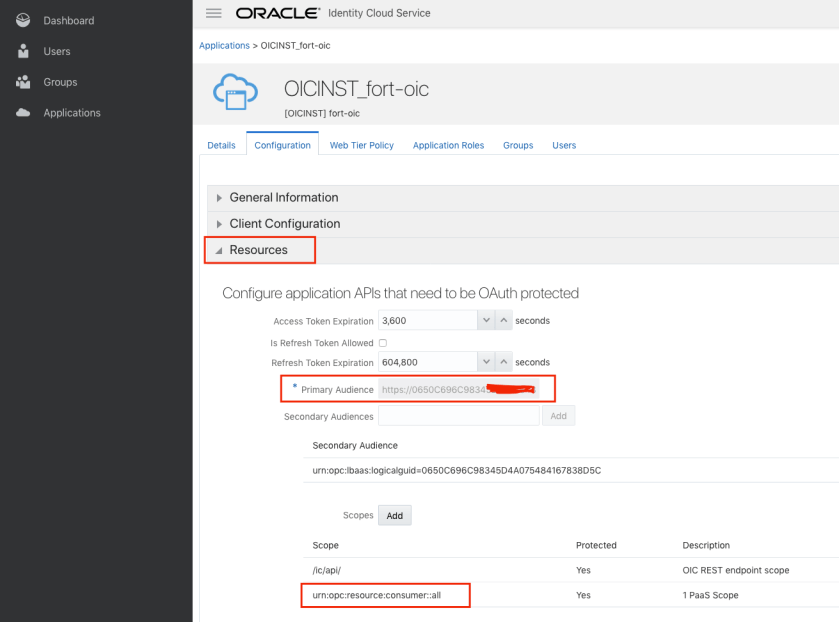Expand the Client Configuration section

pyautogui.click(x=284, y=224)
